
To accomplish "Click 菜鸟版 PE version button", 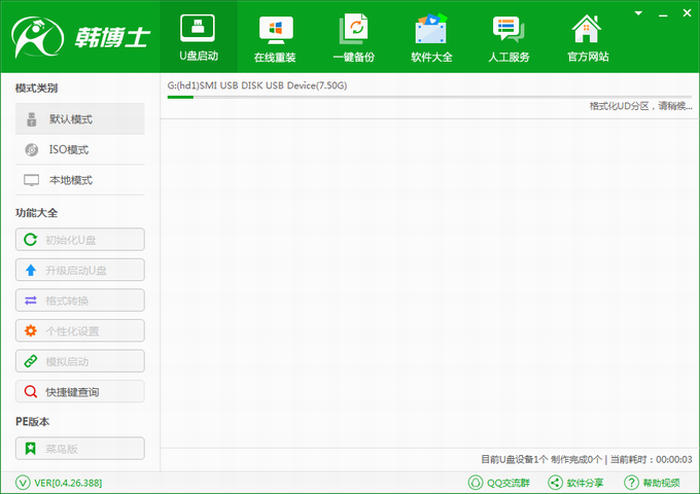I will click(80, 448).
